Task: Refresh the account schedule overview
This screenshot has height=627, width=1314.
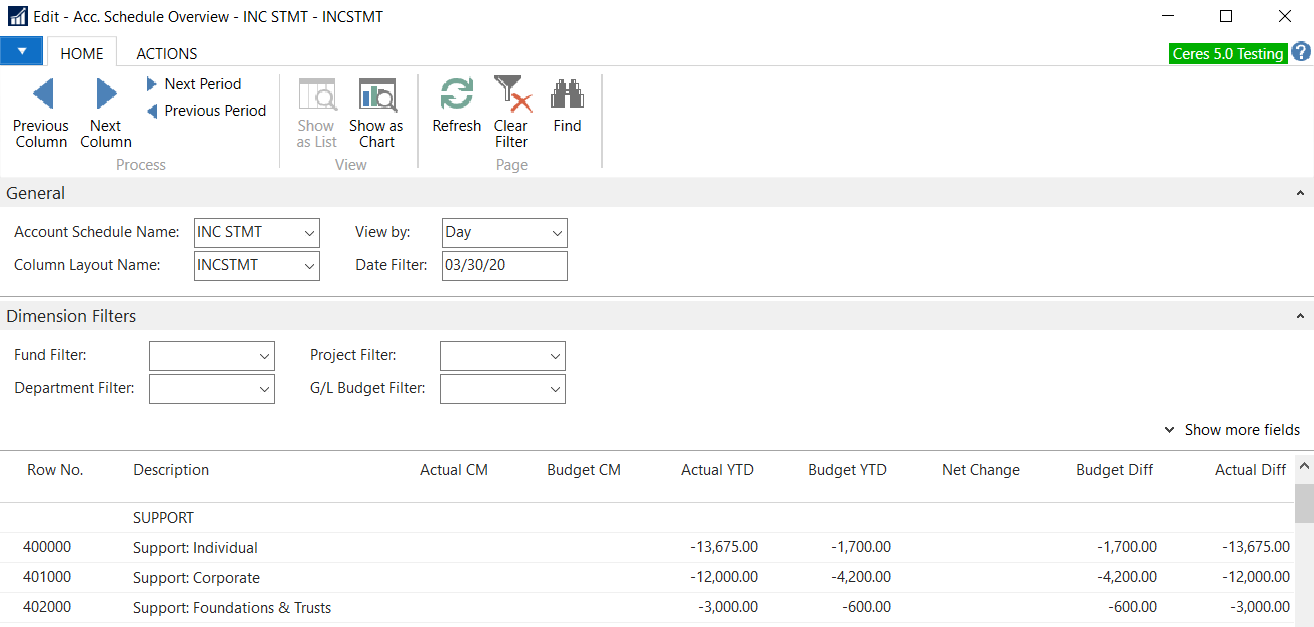Action: tap(456, 95)
